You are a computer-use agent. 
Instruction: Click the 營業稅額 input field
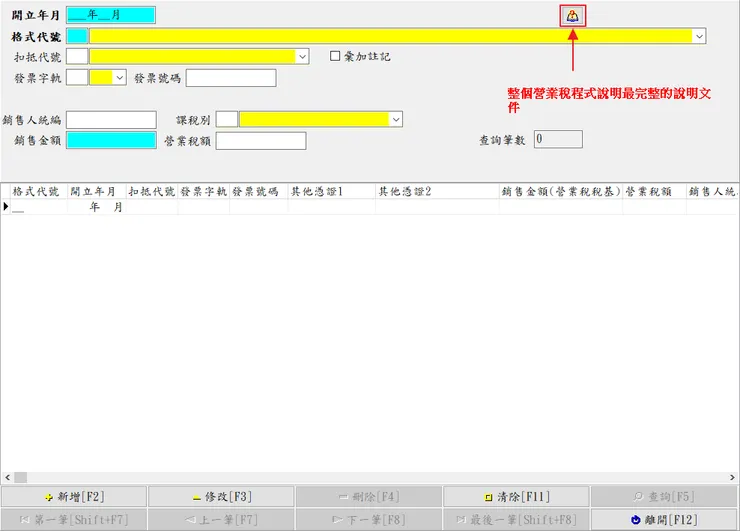[261, 141]
